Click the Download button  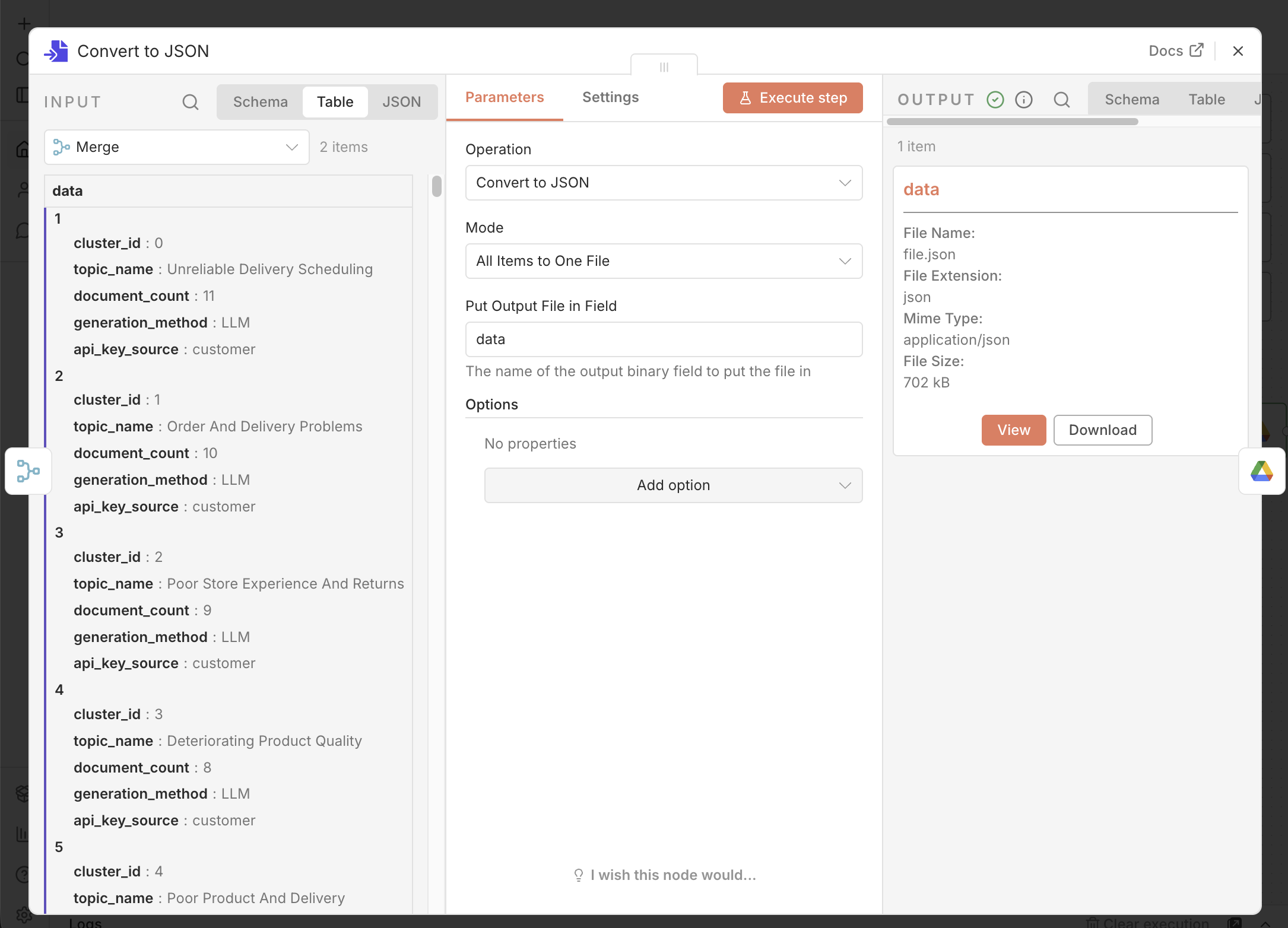[x=1102, y=430]
